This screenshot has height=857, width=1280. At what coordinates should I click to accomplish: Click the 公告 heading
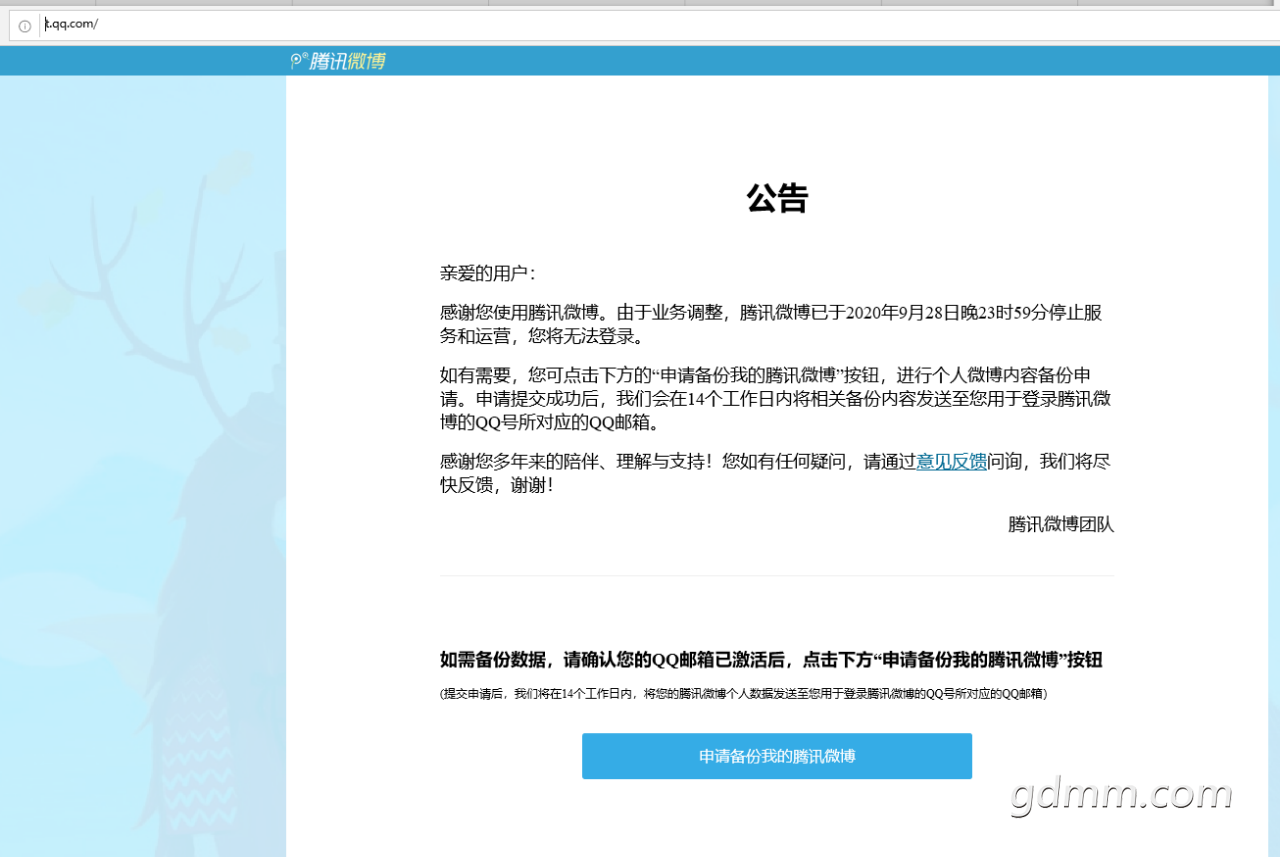[777, 198]
